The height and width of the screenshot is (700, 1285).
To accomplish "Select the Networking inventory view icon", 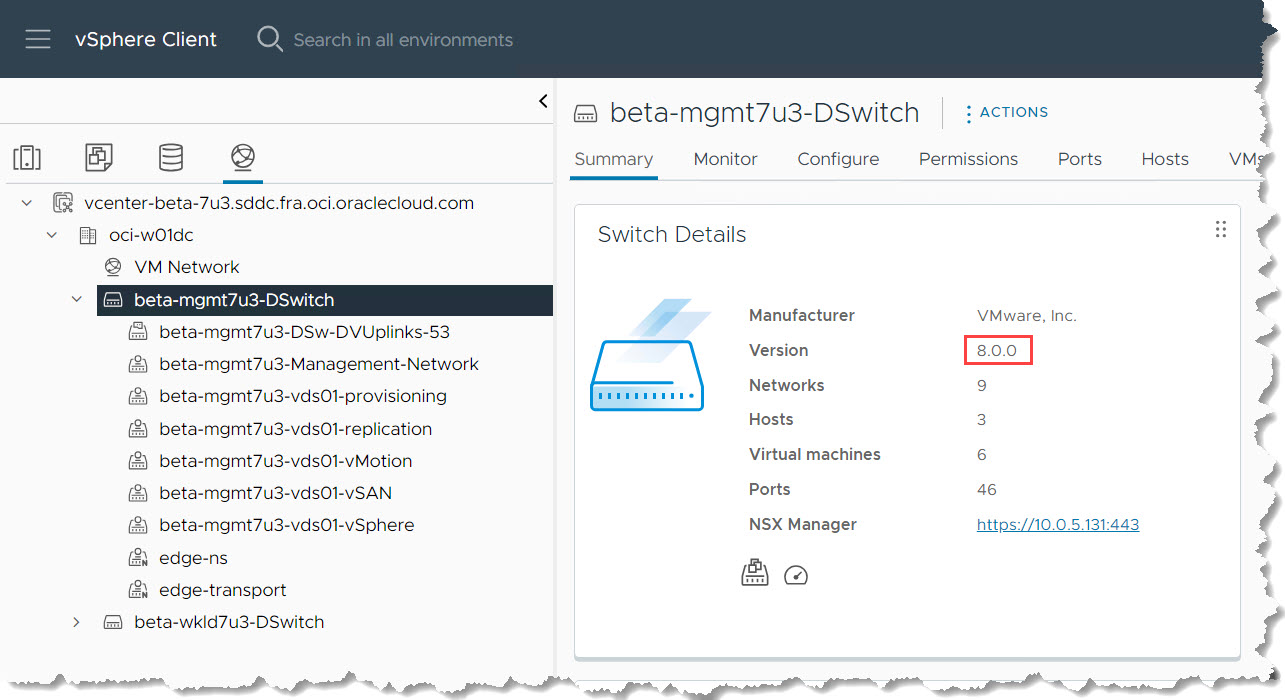I will pos(242,157).
